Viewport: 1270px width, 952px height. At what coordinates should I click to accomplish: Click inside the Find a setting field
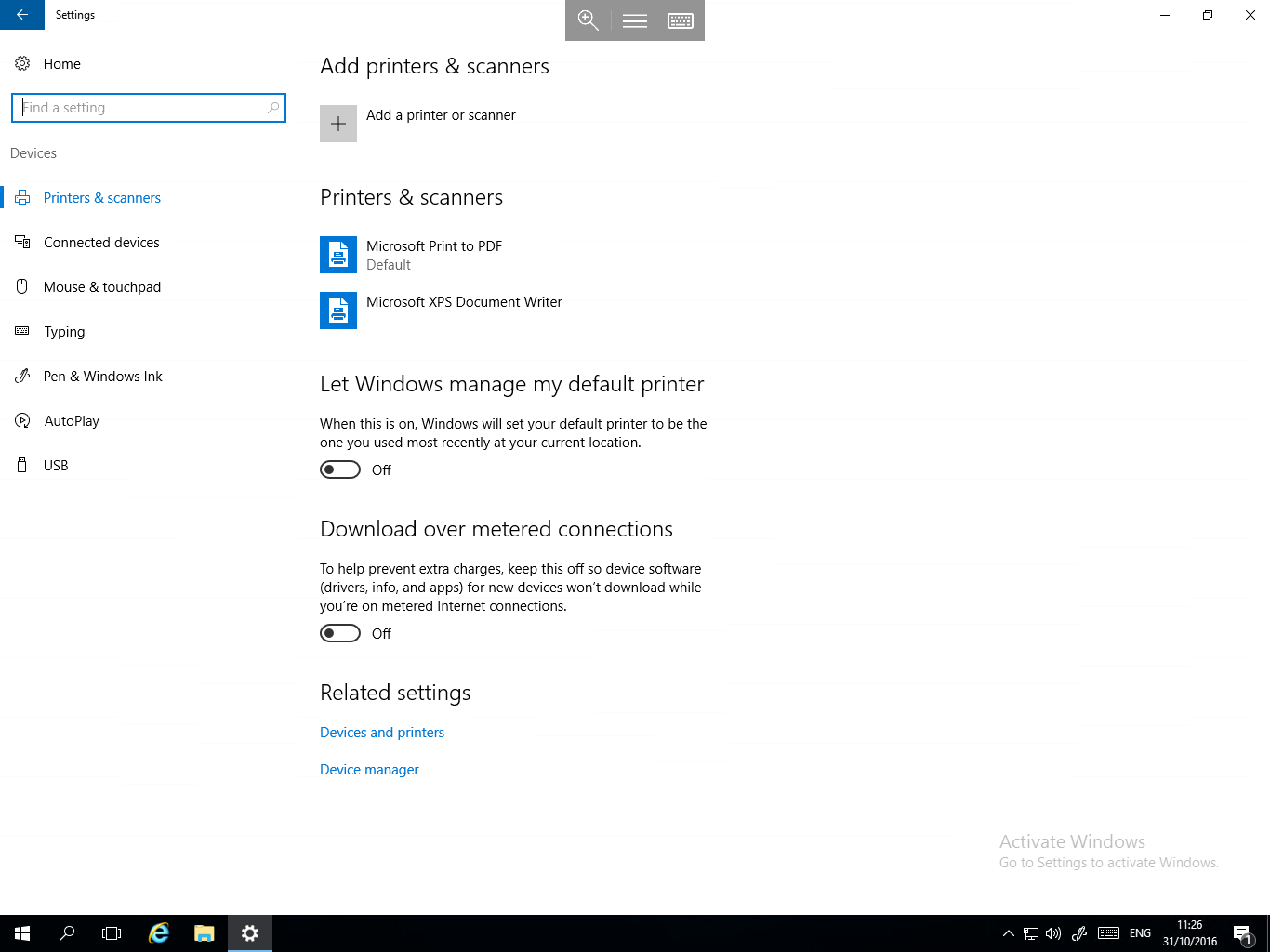[x=148, y=107]
